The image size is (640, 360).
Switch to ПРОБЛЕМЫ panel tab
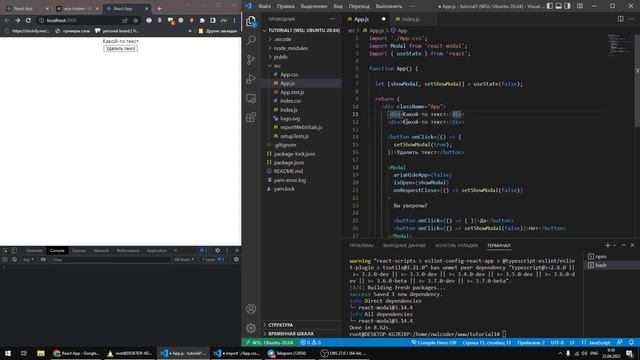(x=362, y=245)
